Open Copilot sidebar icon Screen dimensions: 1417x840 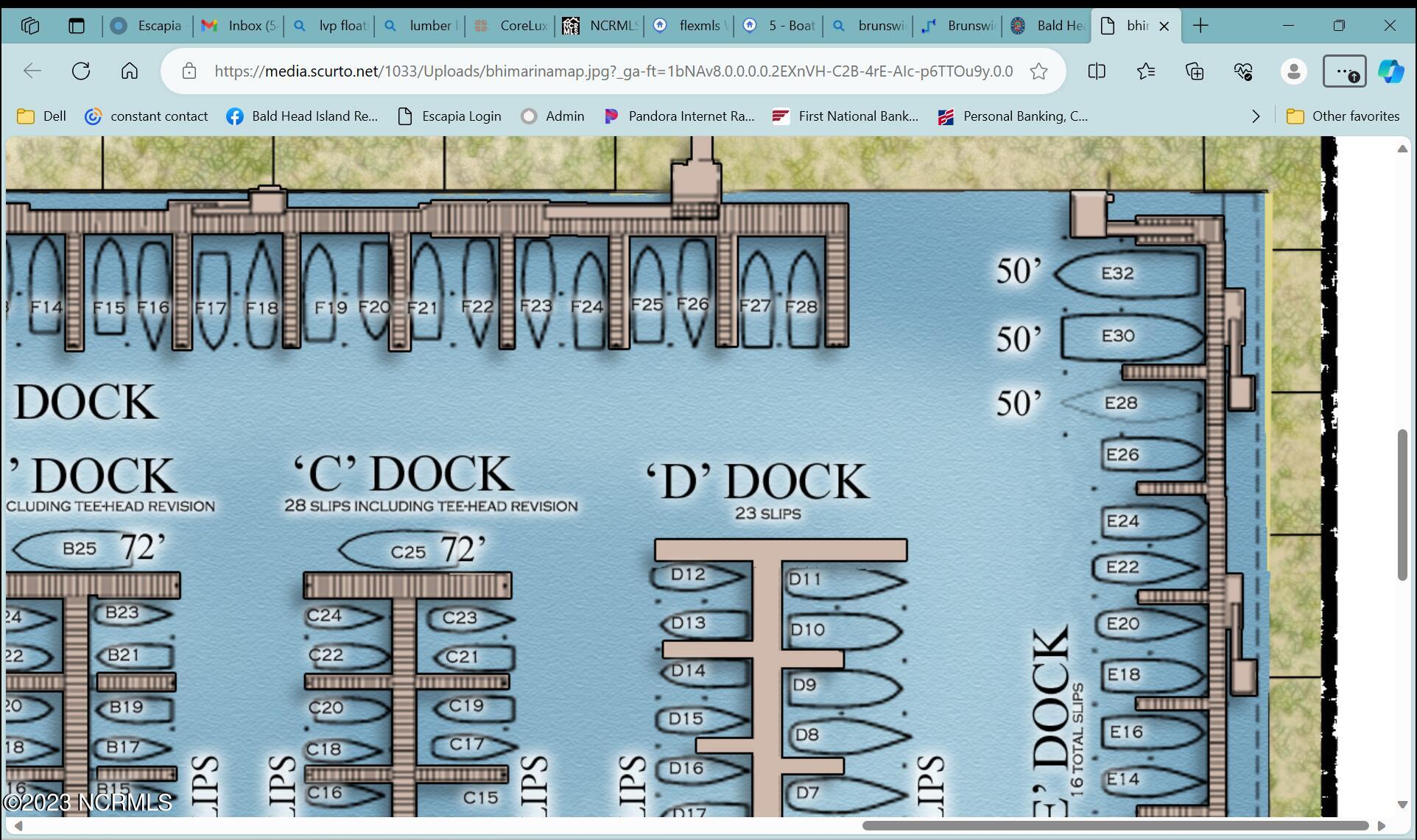coord(1390,71)
